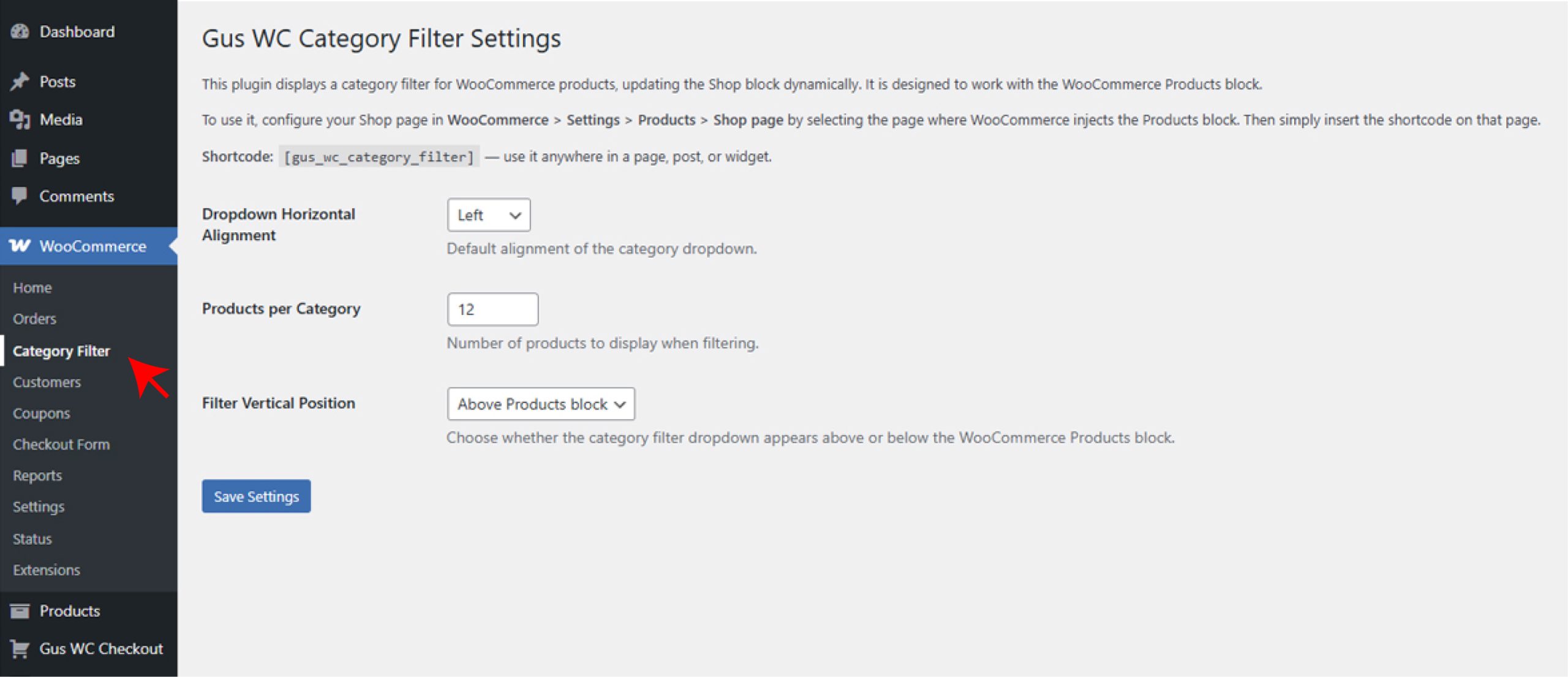Image resolution: width=1568 pixels, height=677 pixels.
Task: Open WooCommerce Reports
Action: click(37, 475)
